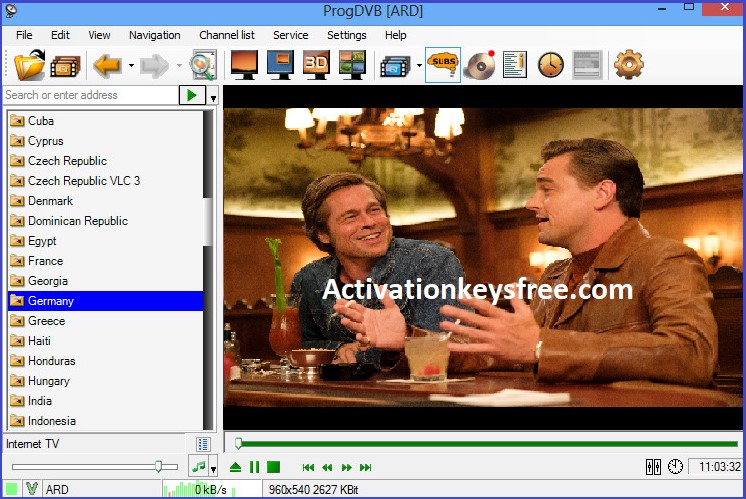Enable the 3D display mode icon
Image resolution: width=746 pixels, height=499 pixels.
(x=316, y=65)
